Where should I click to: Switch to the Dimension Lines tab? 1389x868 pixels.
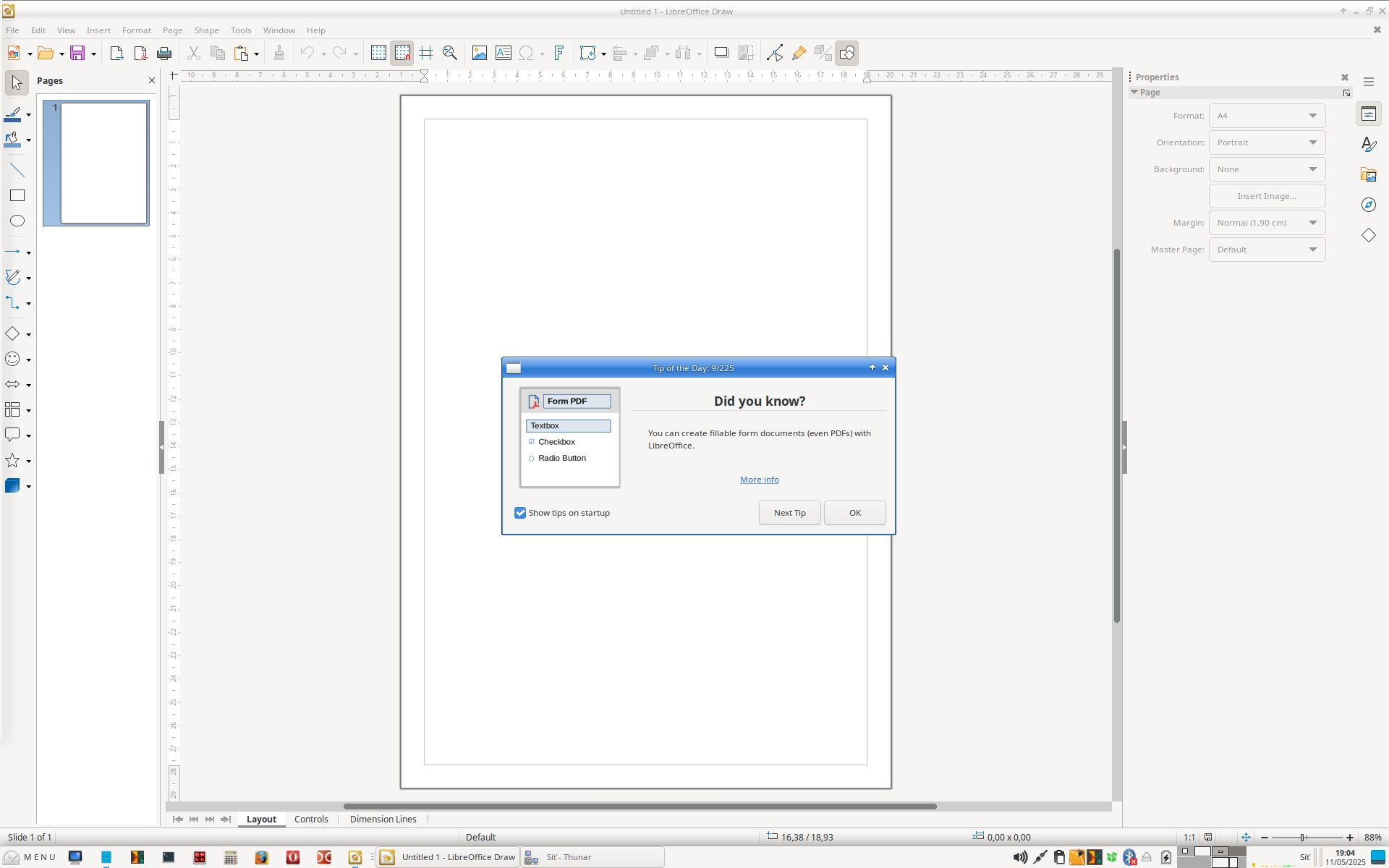coord(383,819)
